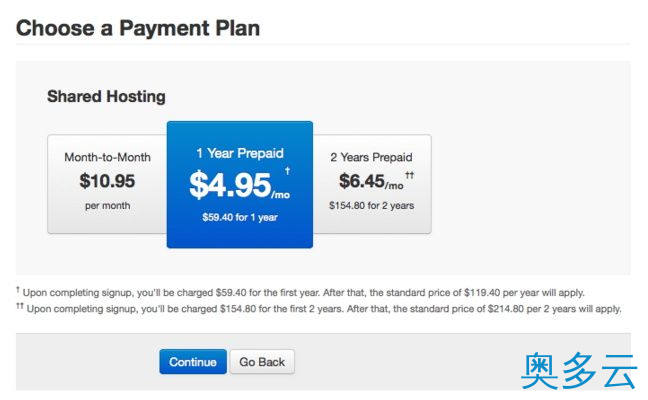Click the single dagger starting first footnote

click(x=18, y=291)
